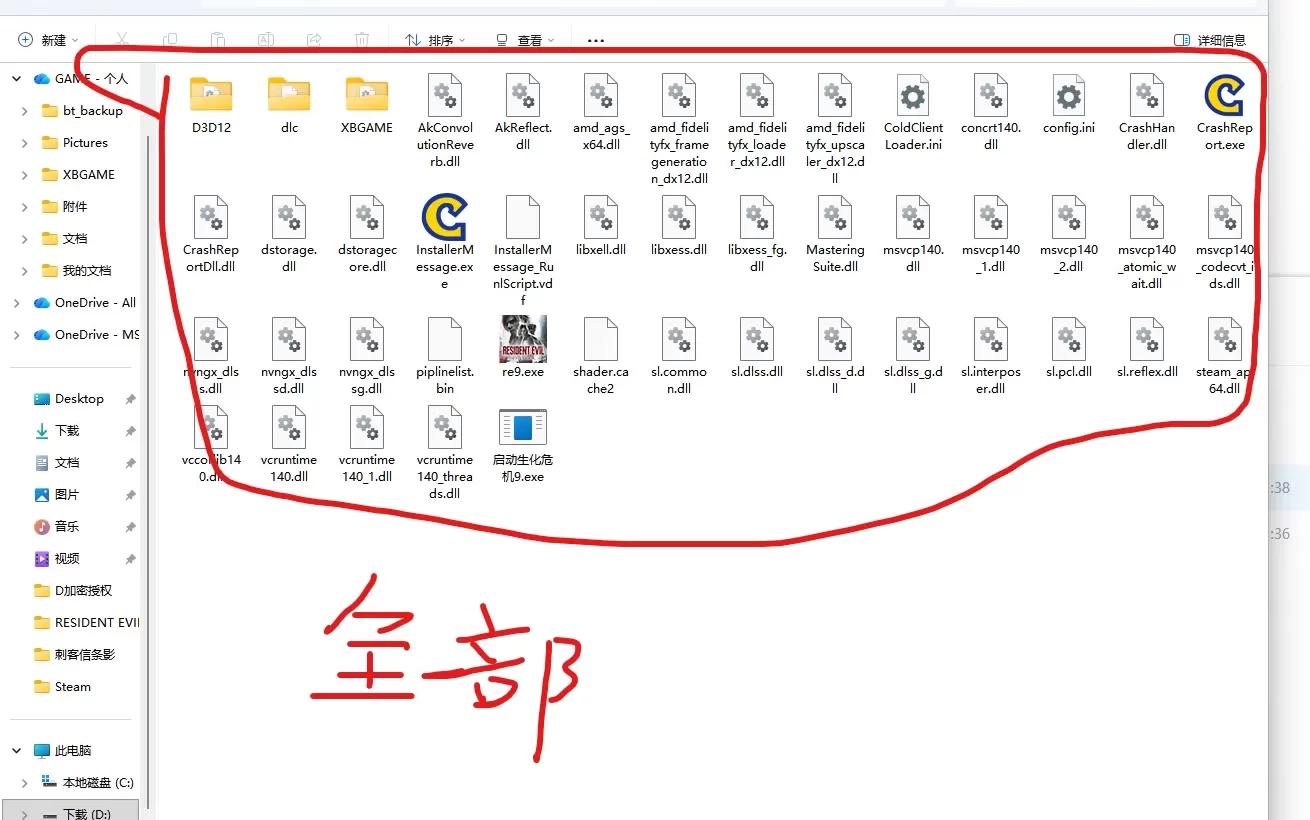
Task: Open the 查看 view dropdown
Action: click(525, 40)
